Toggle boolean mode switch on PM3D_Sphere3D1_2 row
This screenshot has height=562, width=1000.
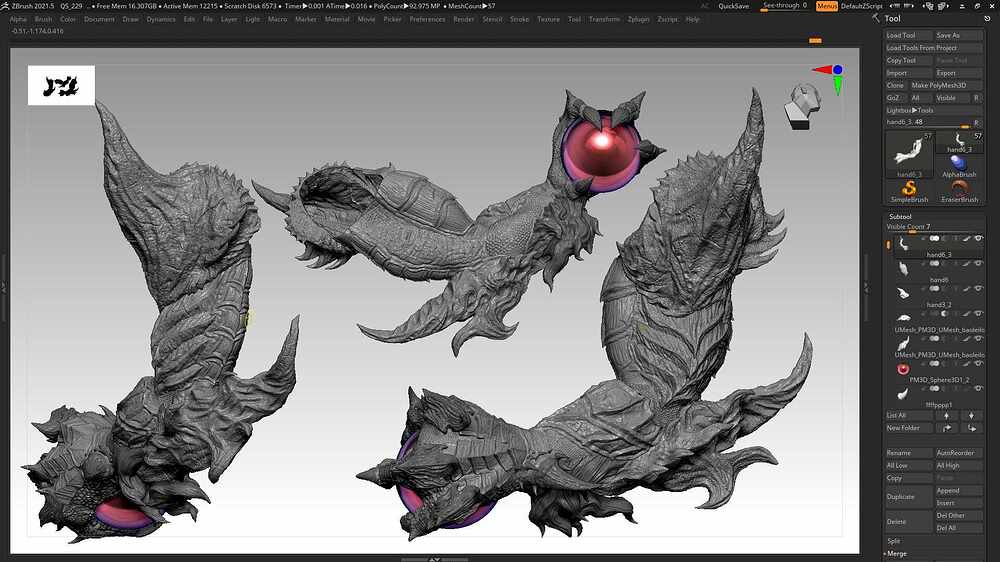pos(934,364)
